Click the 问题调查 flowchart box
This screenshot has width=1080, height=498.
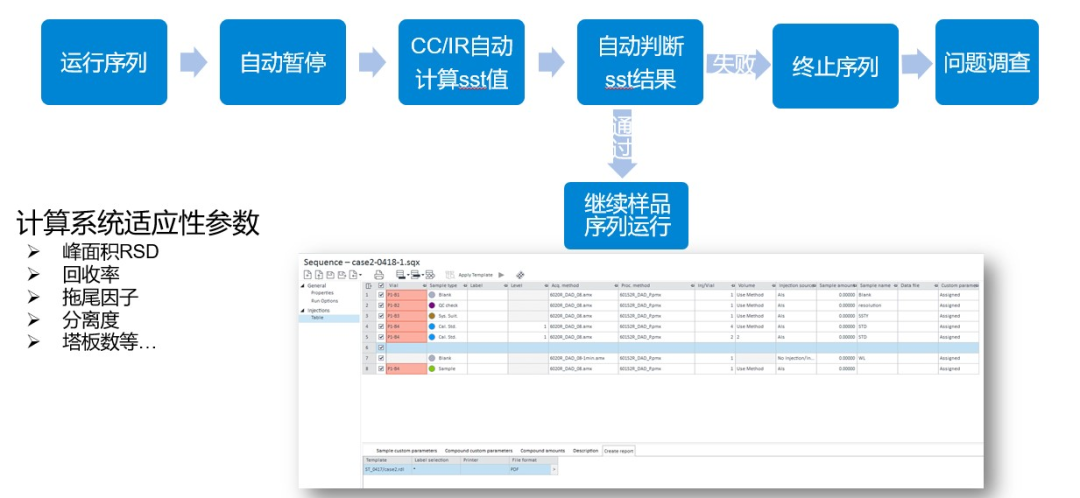987,62
